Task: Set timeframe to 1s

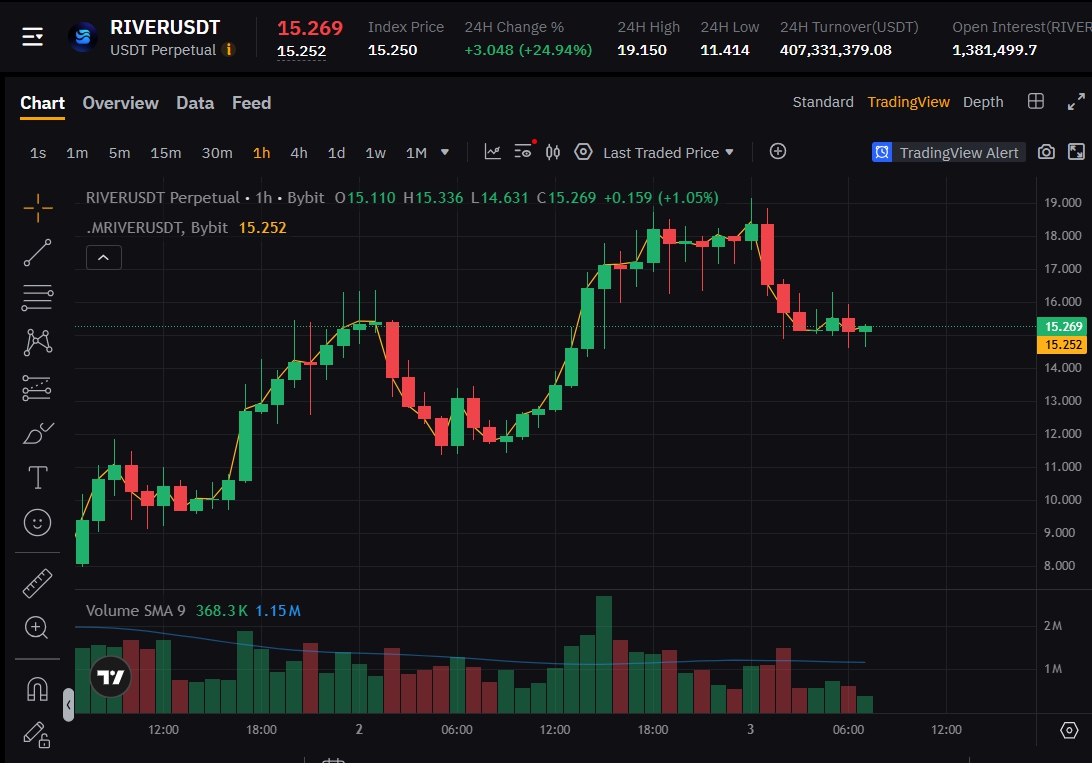Action: pyautogui.click(x=38, y=152)
